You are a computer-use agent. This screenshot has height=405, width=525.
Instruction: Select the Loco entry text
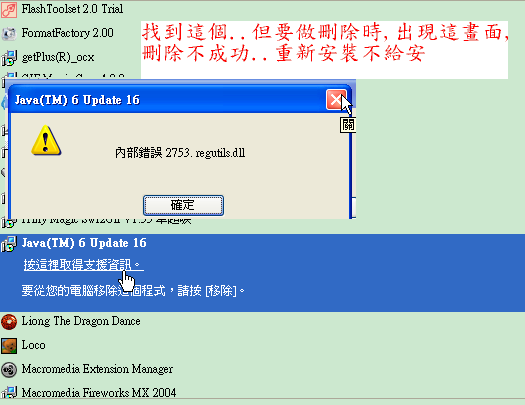(x=33, y=345)
